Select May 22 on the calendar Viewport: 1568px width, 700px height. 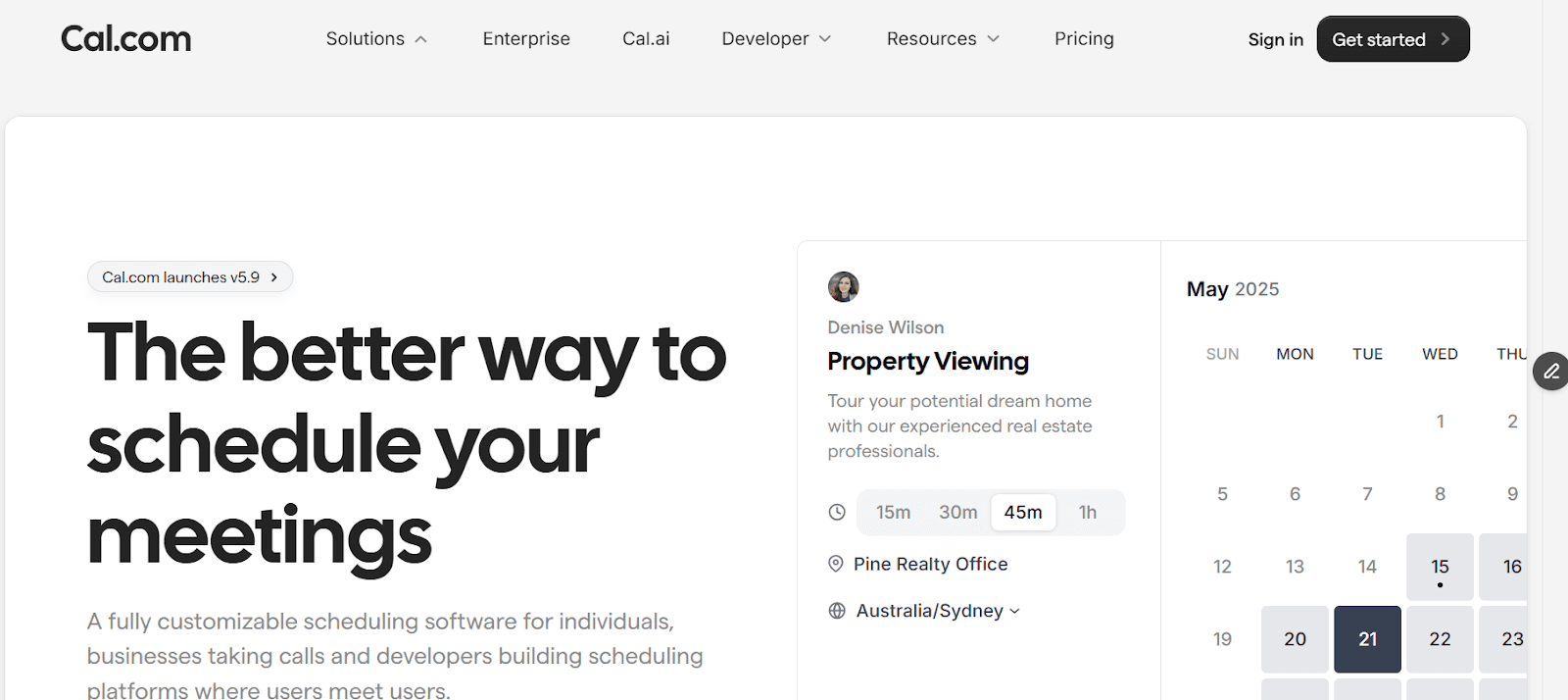1440,639
